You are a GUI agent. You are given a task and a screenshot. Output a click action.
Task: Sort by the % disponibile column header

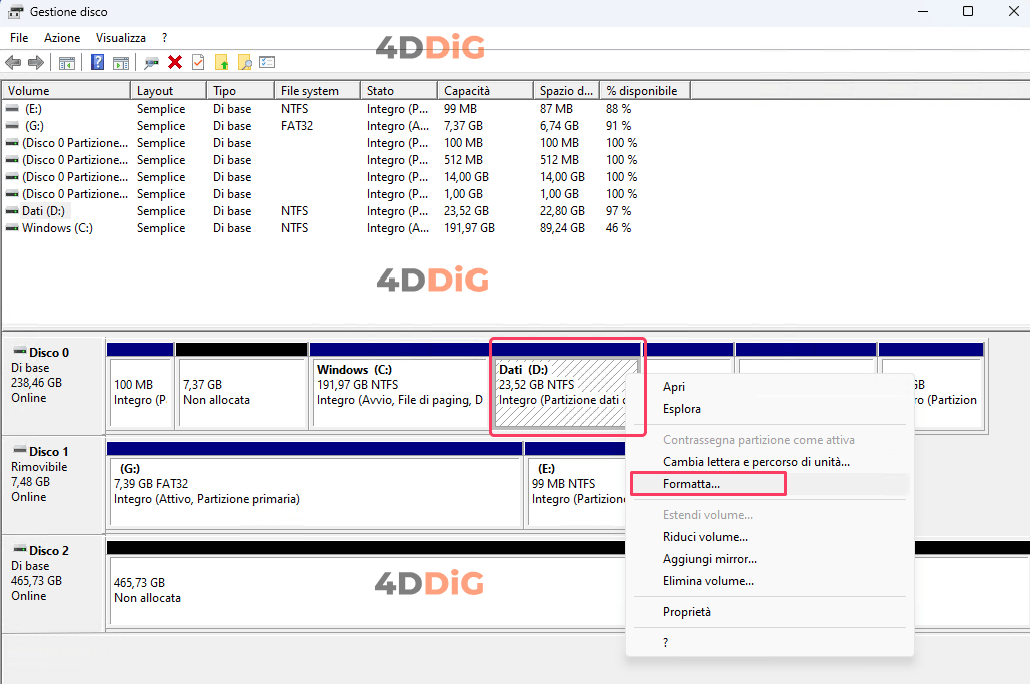click(645, 91)
